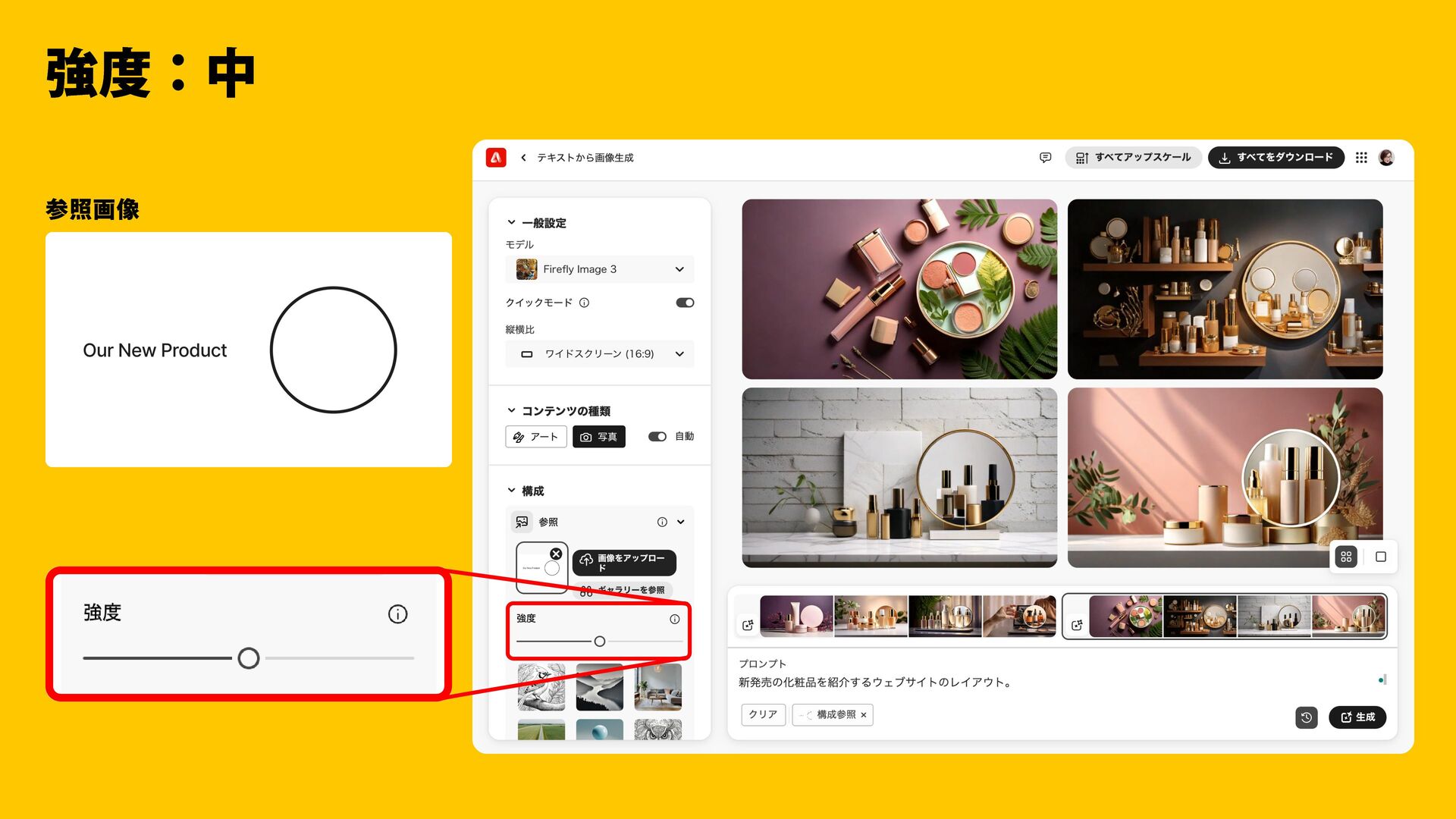Switch to grid view of results
1456x819 pixels.
pyautogui.click(x=1346, y=557)
